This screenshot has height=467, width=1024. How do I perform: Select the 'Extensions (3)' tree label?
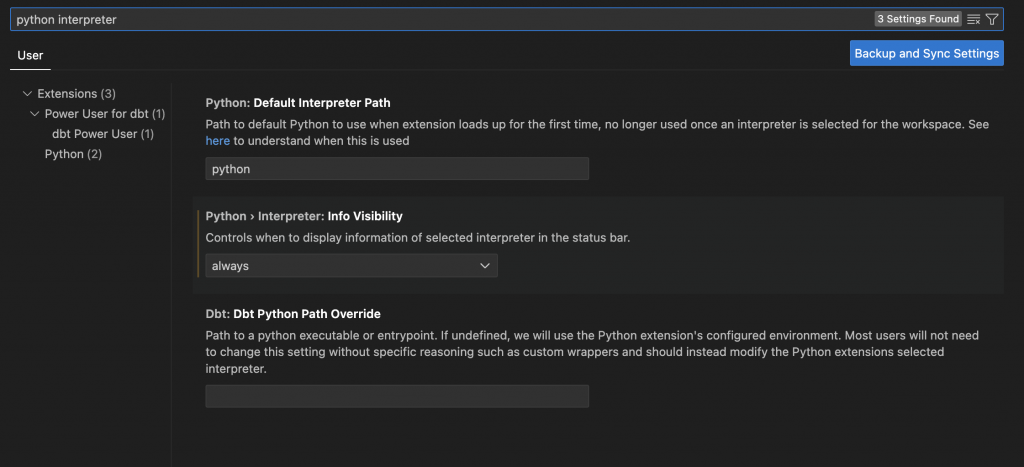coord(76,94)
